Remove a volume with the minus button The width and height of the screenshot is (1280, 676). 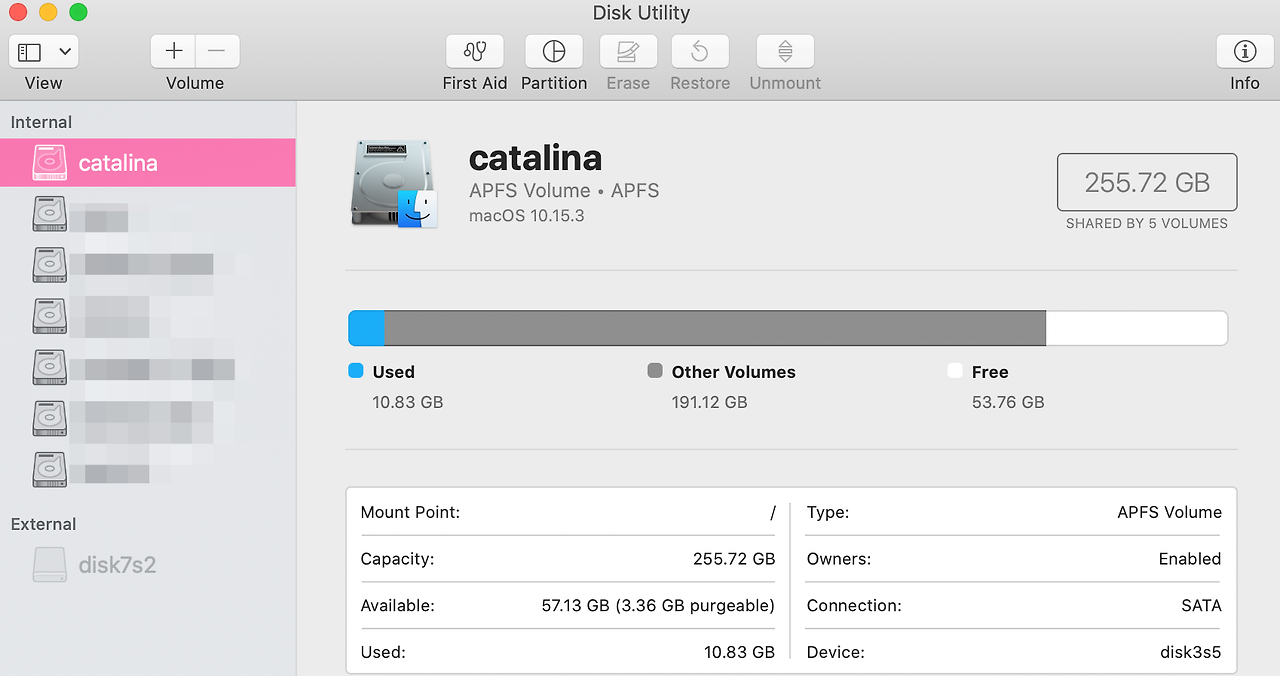(x=217, y=51)
